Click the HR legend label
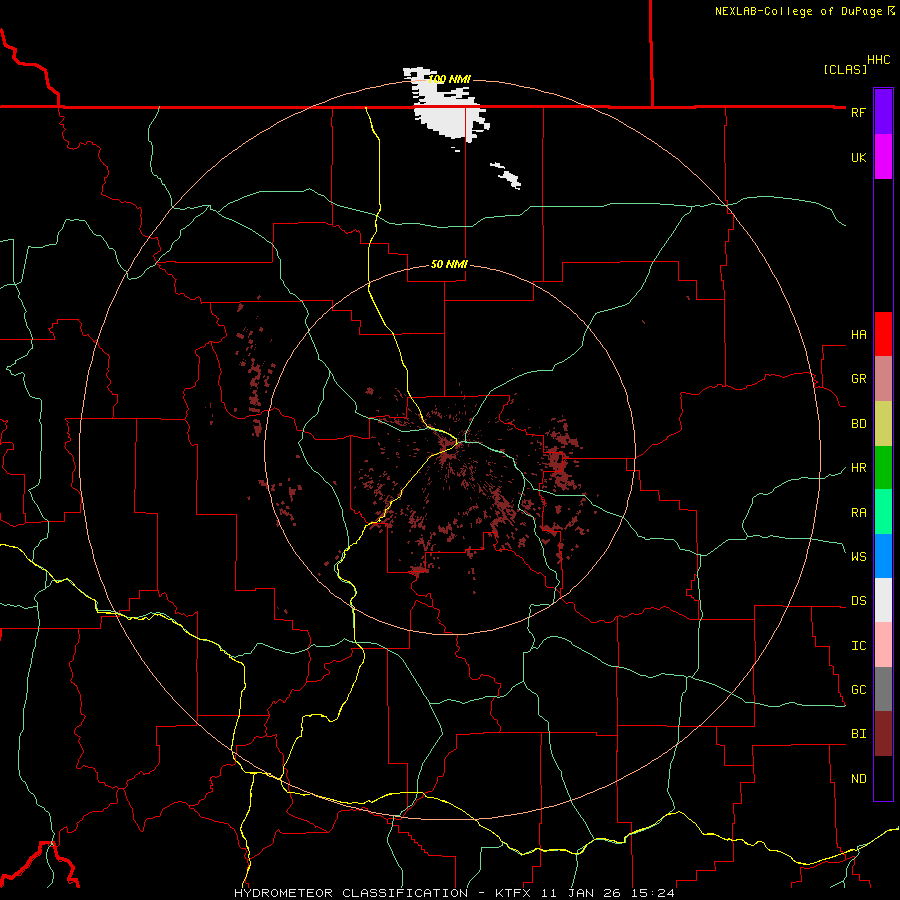Screen dimensions: 900x900 click(x=858, y=468)
